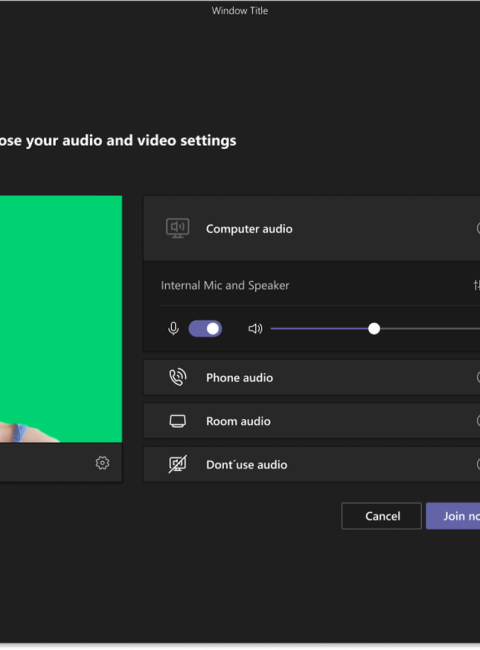
Task: Click the microphone icon beside the toggle
Action: coord(173,329)
